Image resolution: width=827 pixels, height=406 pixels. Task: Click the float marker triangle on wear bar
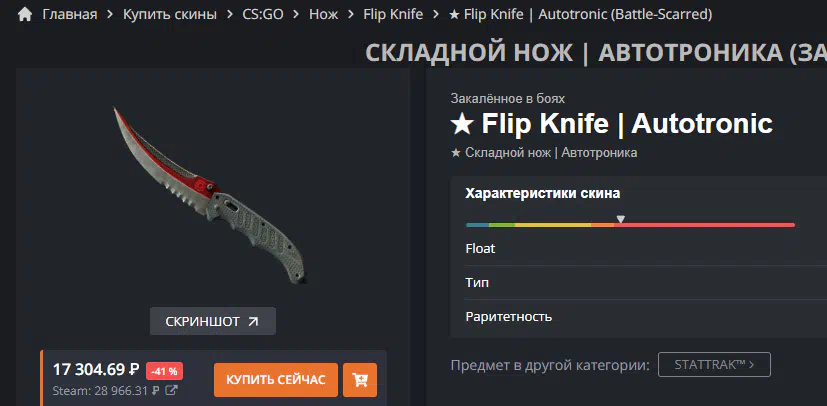tap(621, 219)
